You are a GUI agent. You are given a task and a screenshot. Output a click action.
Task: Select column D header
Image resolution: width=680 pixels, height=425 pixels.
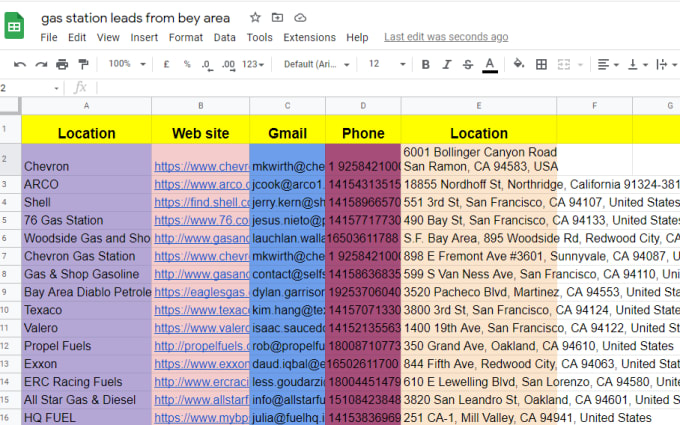pyautogui.click(x=363, y=106)
